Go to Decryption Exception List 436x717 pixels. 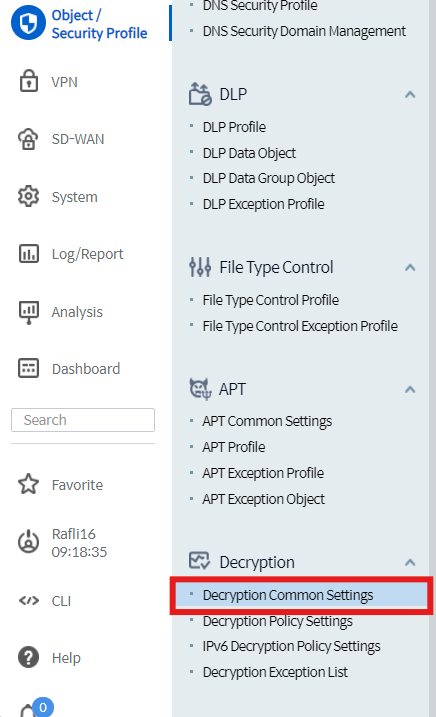pyautogui.click(x=275, y=672)
